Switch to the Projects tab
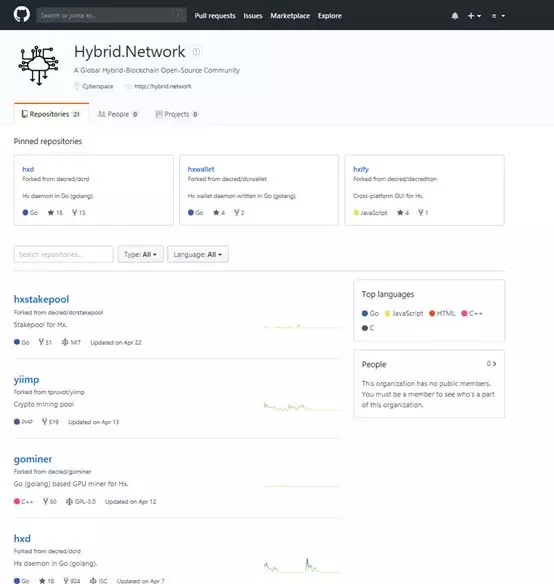Image resolution: width=554 pixels, height=584 pixels. pyautogui.click(x=177, y=114)
